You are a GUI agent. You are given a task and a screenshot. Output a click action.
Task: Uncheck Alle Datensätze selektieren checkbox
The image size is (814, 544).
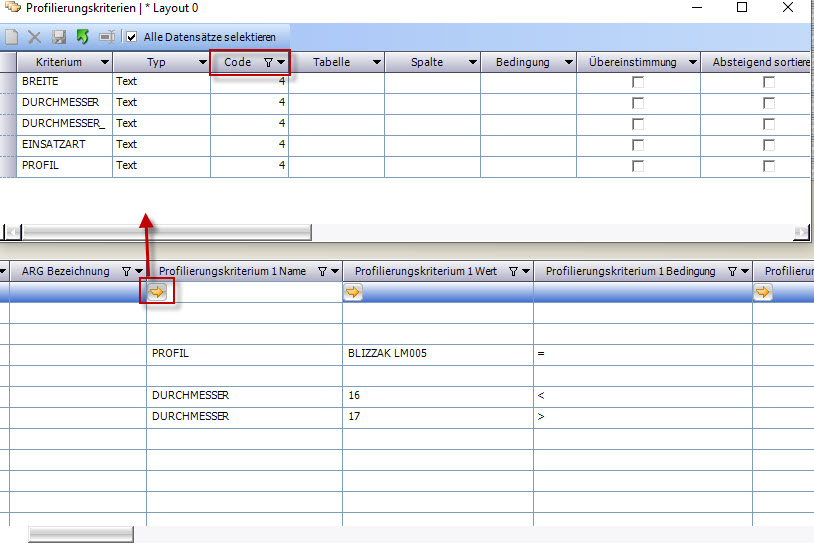[131, 37]
